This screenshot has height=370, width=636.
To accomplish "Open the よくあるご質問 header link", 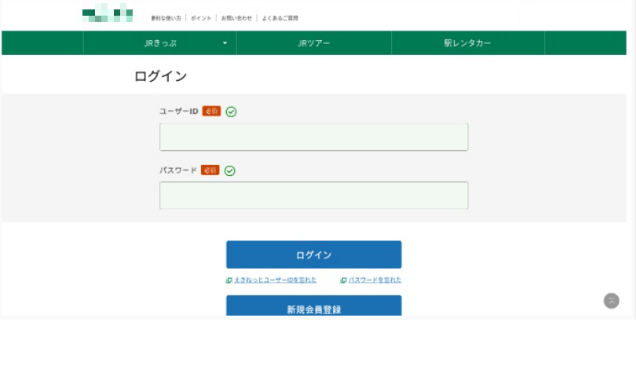I will click(x=280, y=18).
